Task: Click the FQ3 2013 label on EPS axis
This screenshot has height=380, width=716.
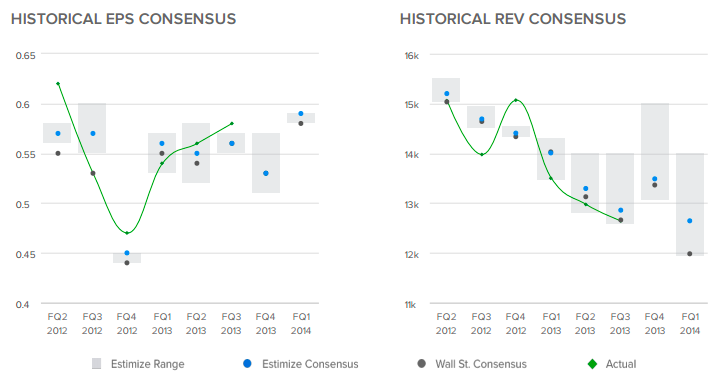Action: pyautogui.click(x=231, y=323)
